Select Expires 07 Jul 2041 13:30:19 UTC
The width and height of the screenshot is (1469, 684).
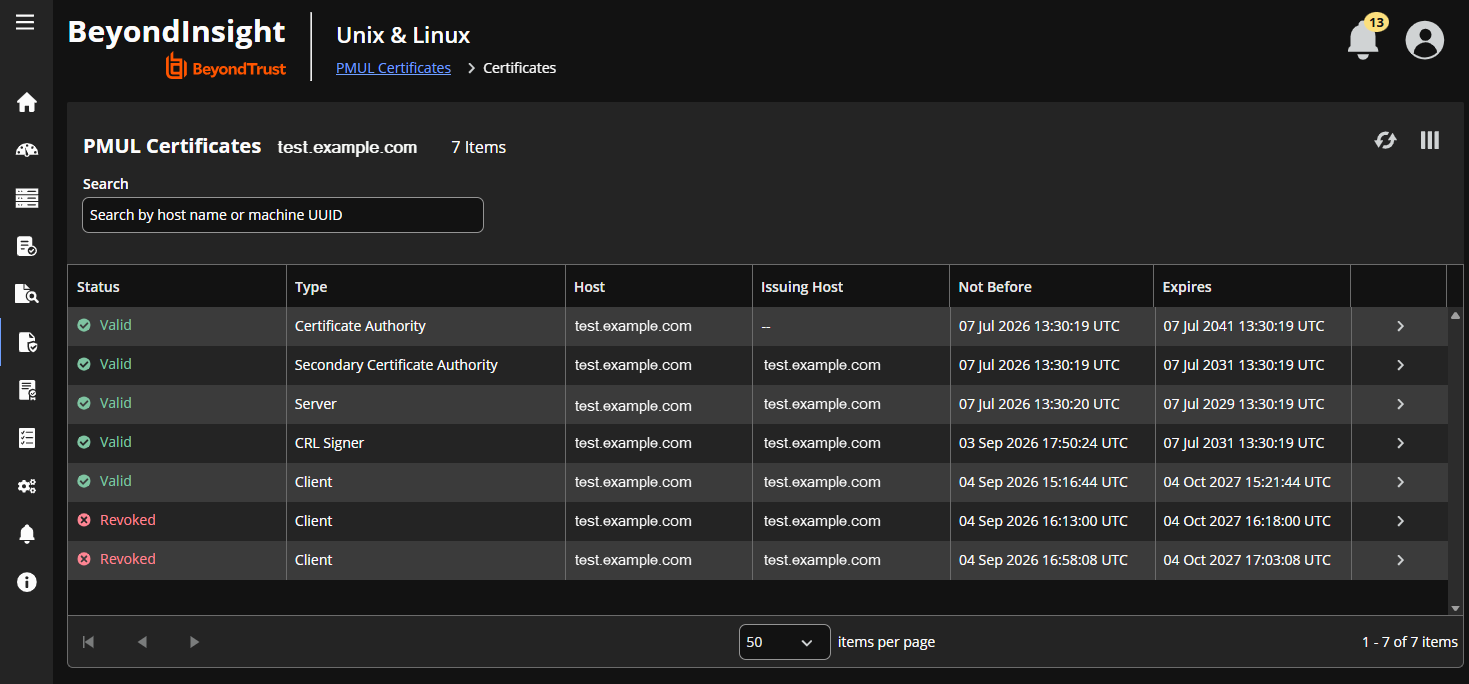pos(1244,326)
